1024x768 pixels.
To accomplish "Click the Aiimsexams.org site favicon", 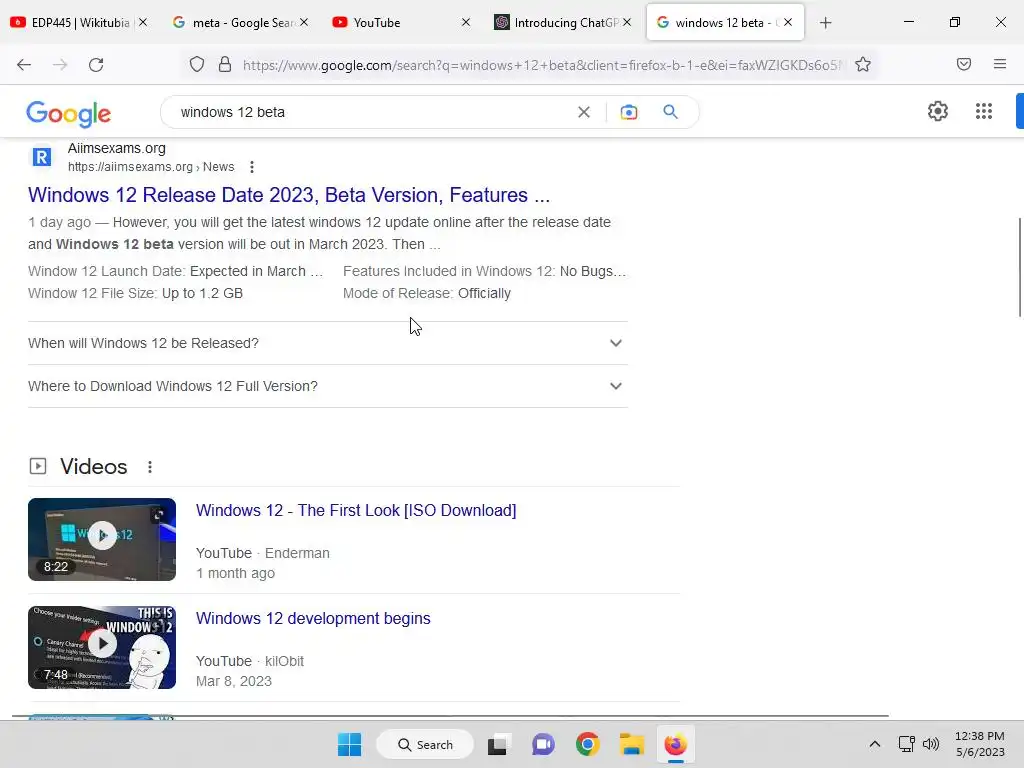I will point(42,157).
